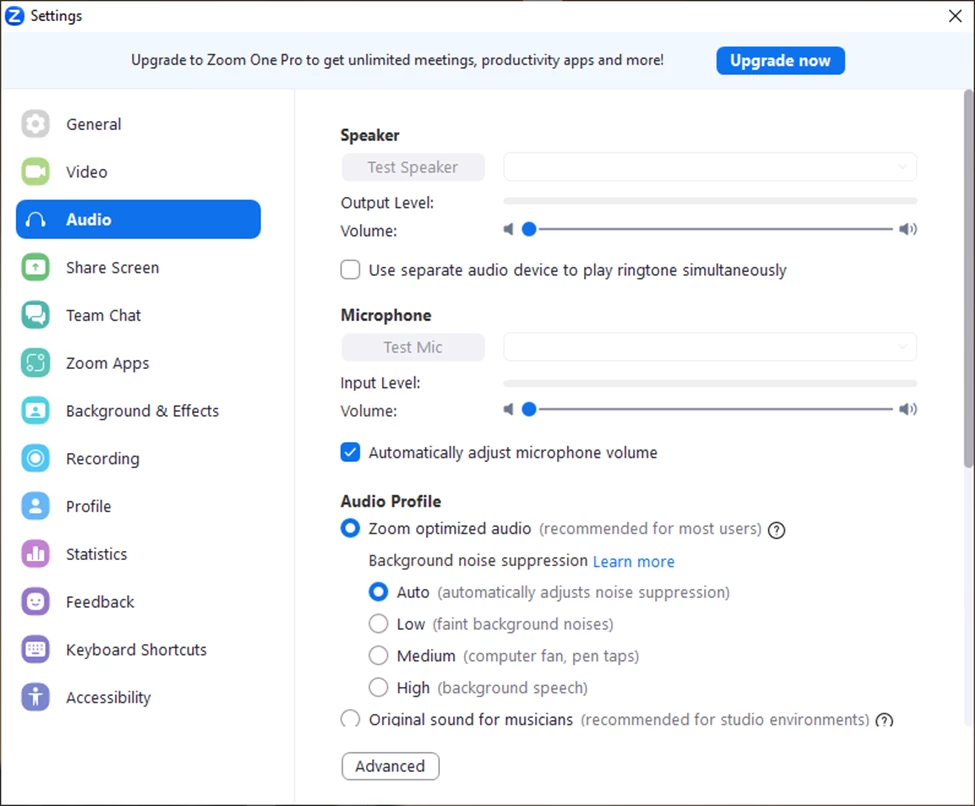
Task: Open Profile settings
Action: [138, 506]
